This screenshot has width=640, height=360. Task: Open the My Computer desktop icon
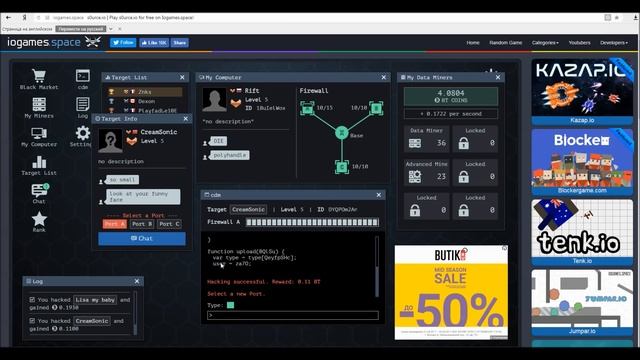[x=39, y=133]
